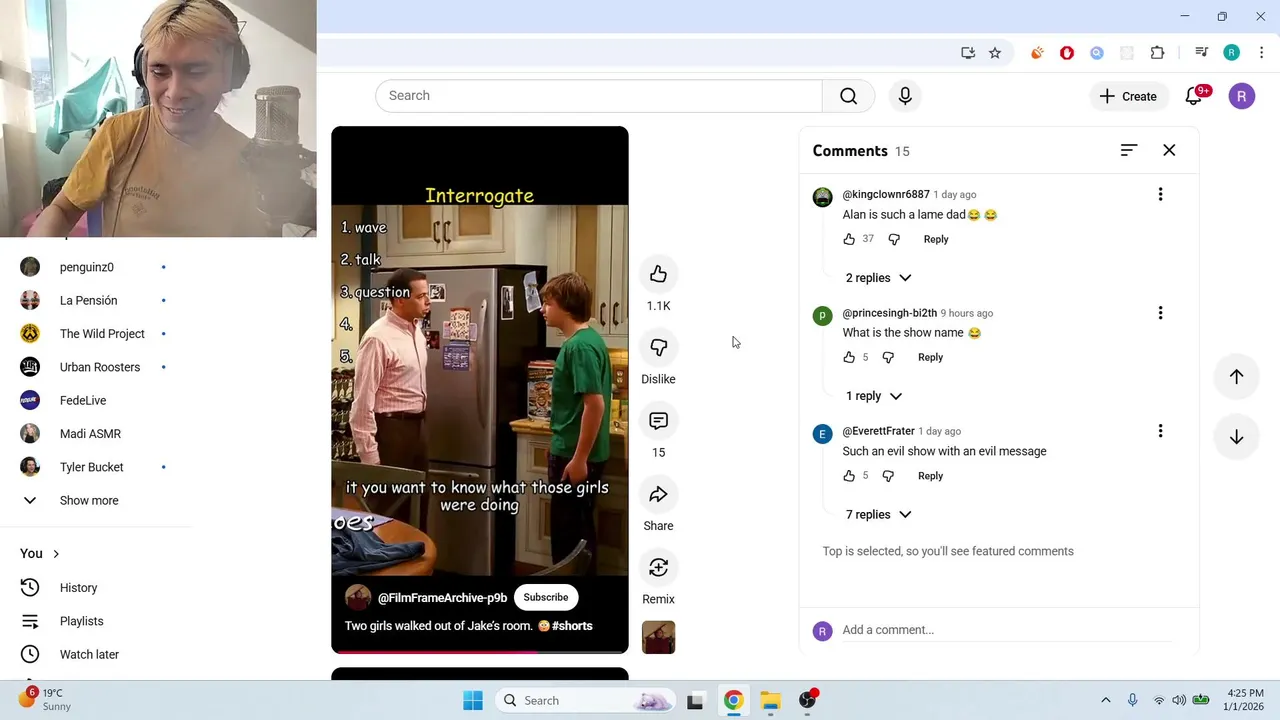
Task: Go to previous short with up arrow
Action: 1236,377
